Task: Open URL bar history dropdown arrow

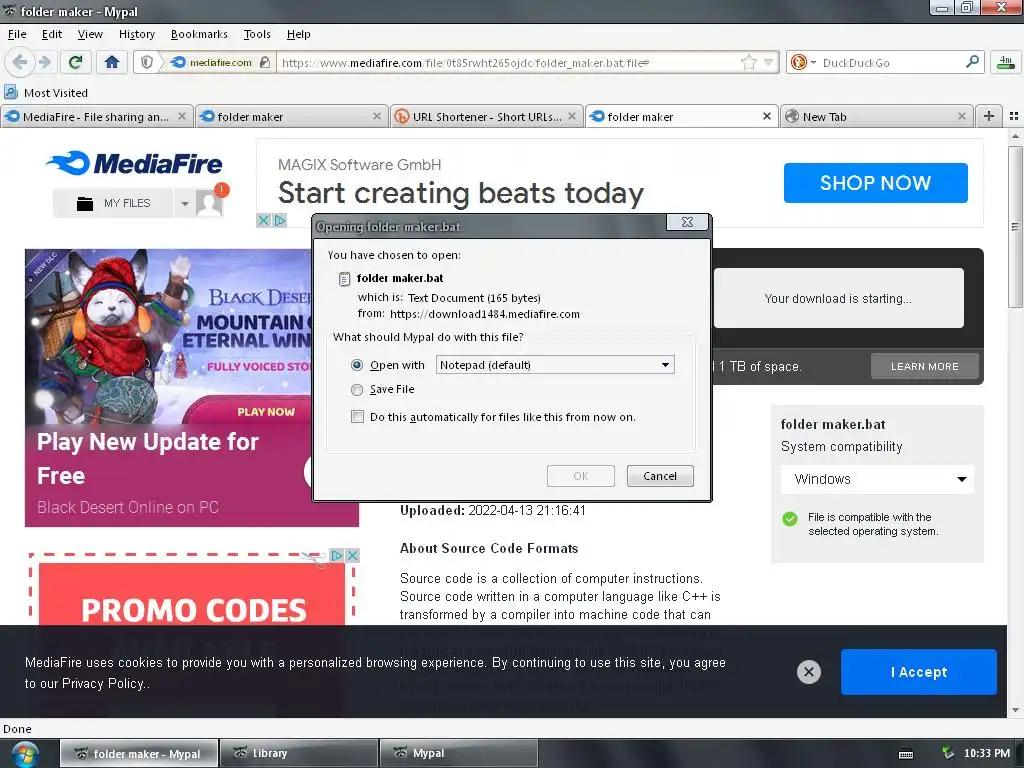Action: click(769, 62)
